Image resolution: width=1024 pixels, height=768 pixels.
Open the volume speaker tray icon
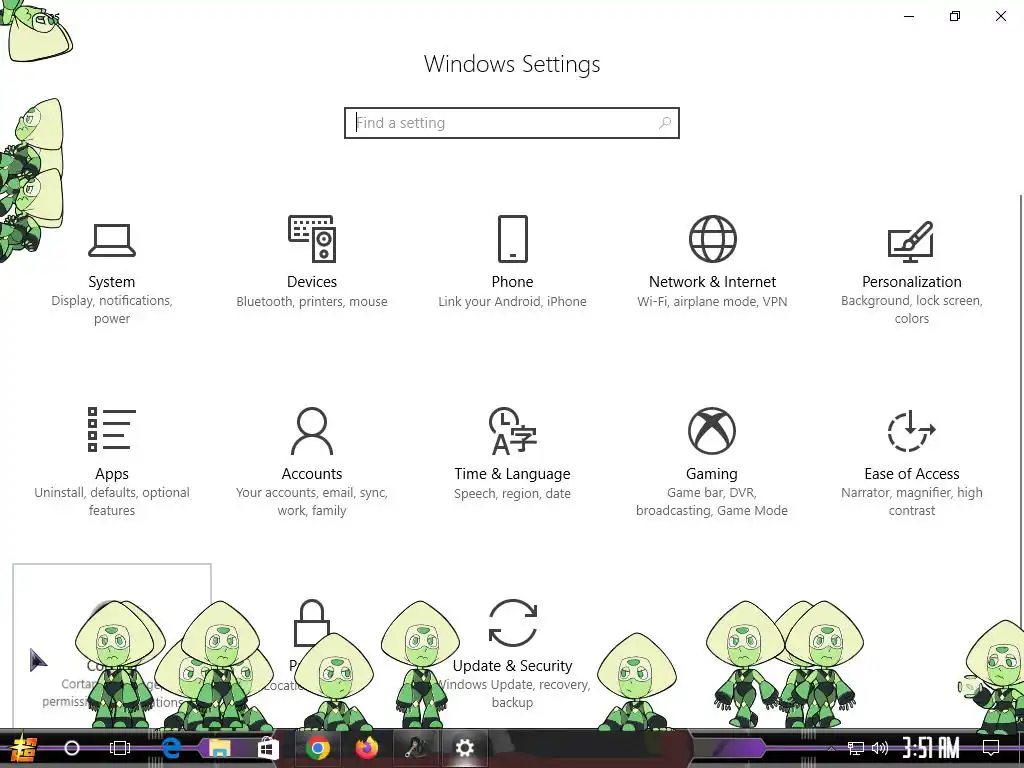(880, 748)
